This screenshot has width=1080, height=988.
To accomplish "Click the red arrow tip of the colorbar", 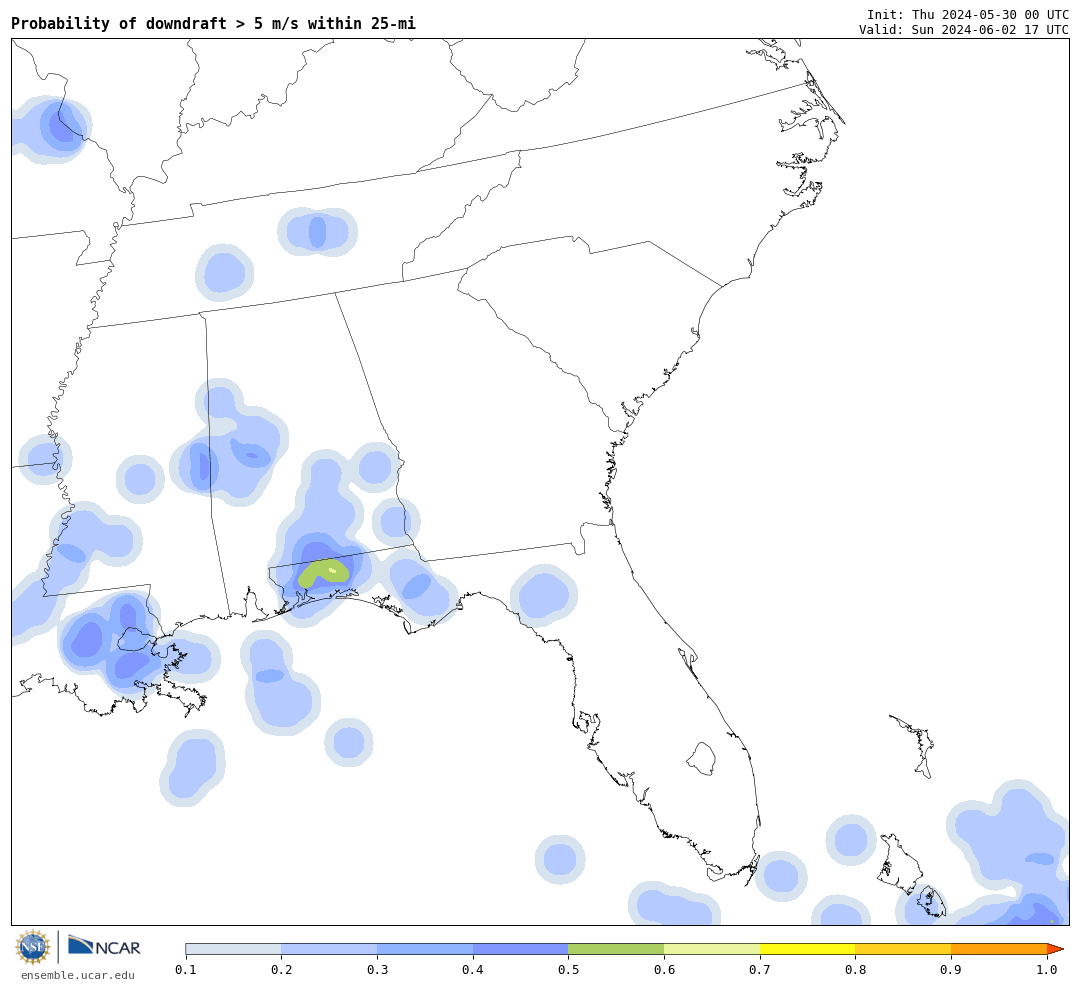I will (1055, 949).
